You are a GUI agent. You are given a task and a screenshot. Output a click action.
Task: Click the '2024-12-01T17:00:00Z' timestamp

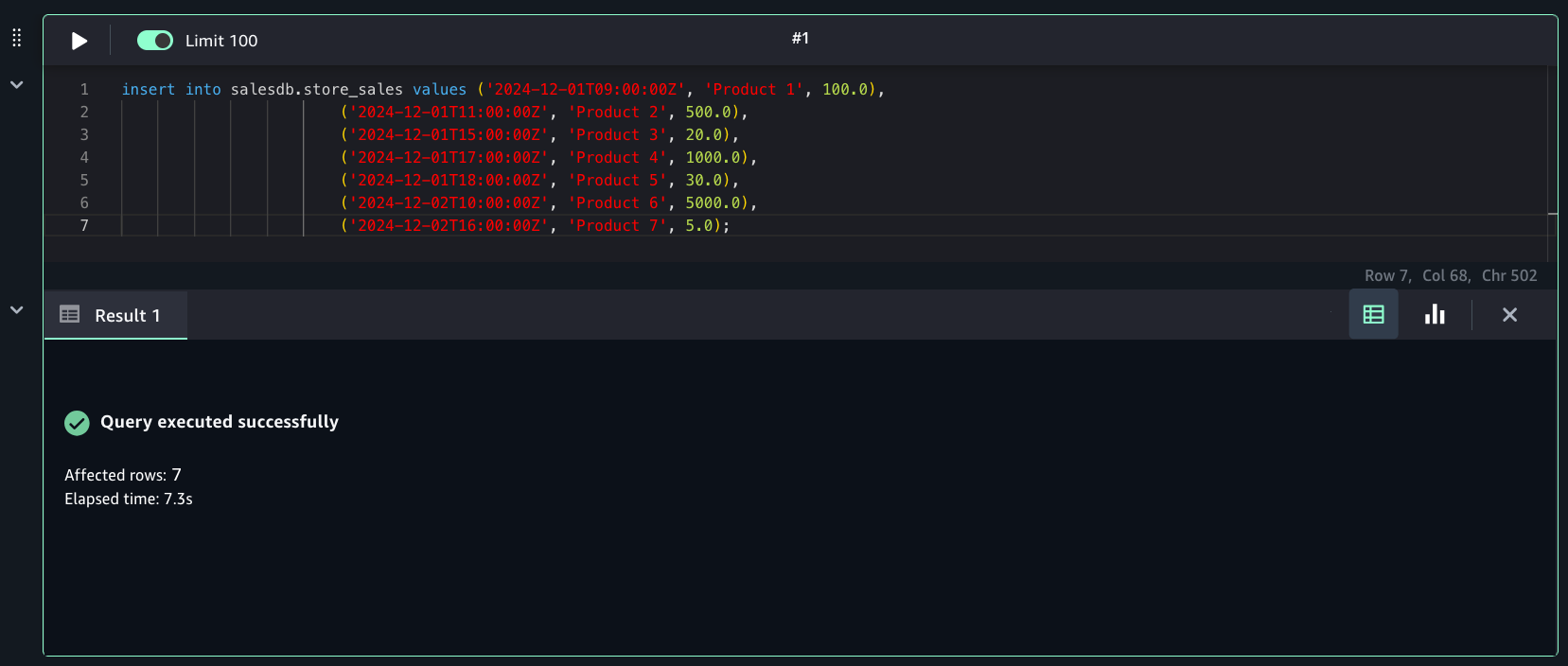pos(449,157)
